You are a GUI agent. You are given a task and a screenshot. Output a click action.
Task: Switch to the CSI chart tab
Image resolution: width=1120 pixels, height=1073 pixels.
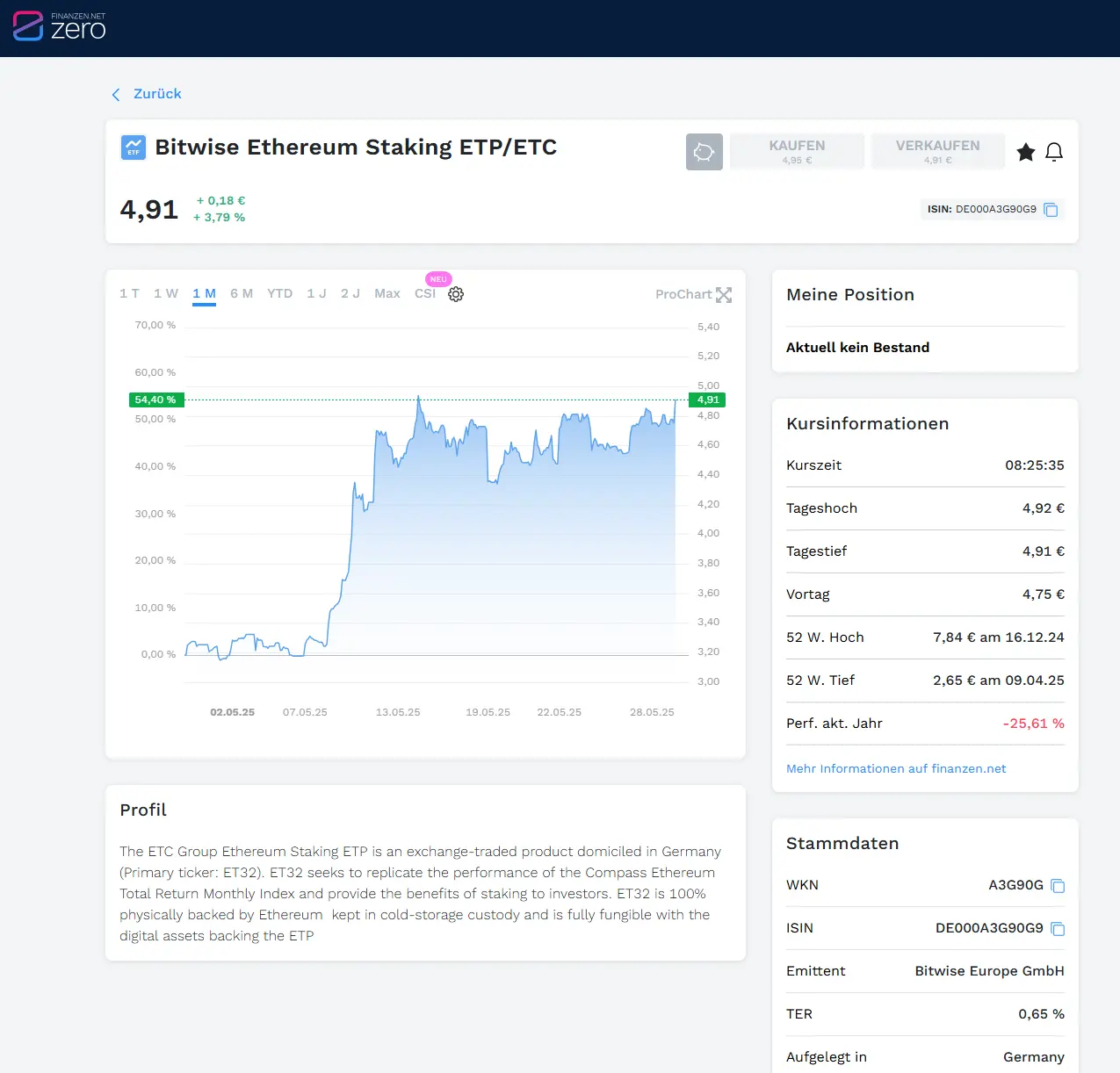click(425, 293)
